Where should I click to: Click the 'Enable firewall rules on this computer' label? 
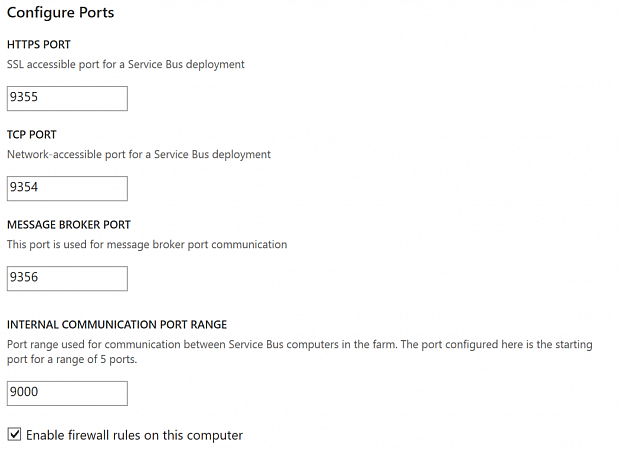134,435
